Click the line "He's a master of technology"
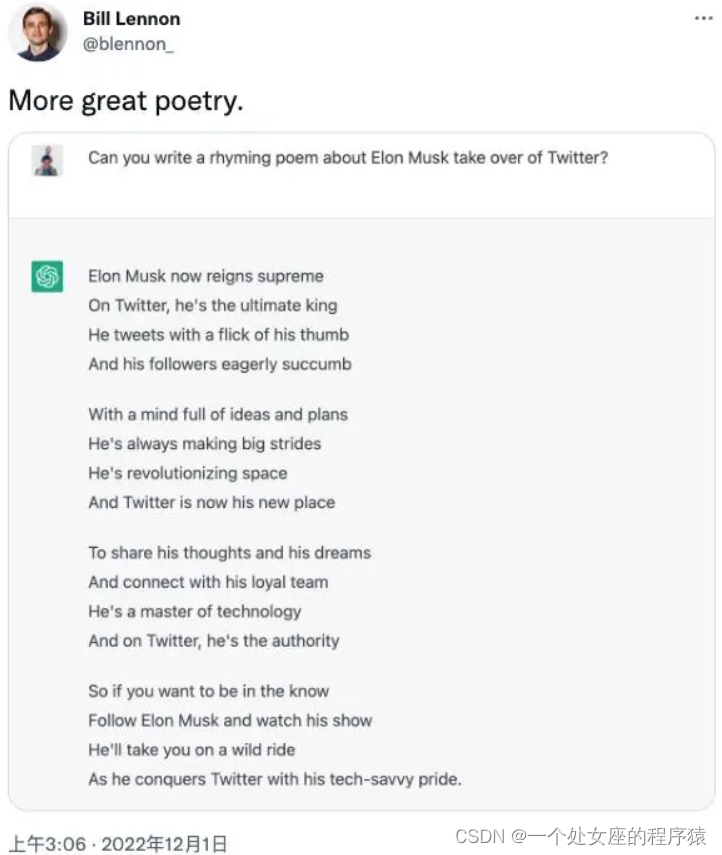Image resolution: width=722 pixels, height=855 pixels. tap(194, 611)
